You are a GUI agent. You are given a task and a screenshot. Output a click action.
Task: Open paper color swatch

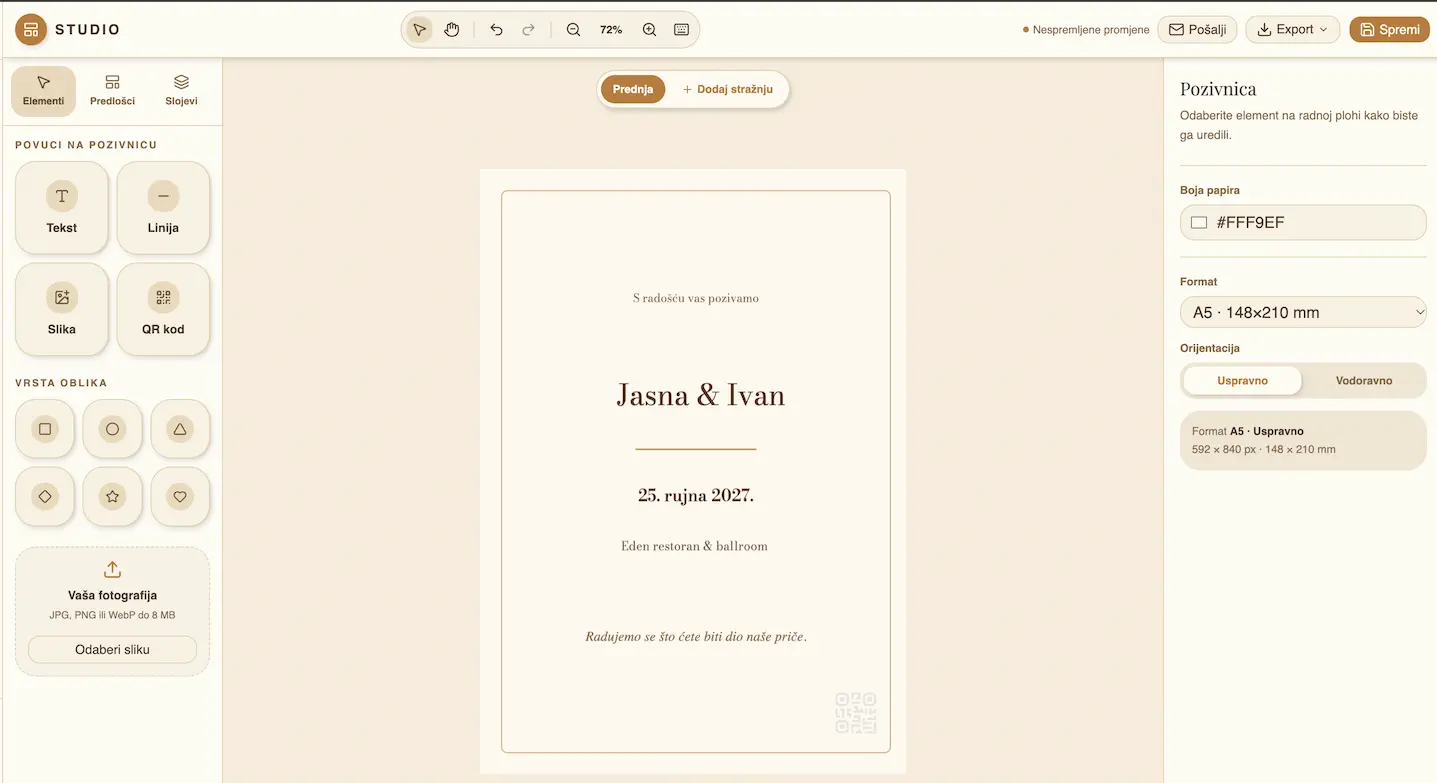tap(1199, 222)
